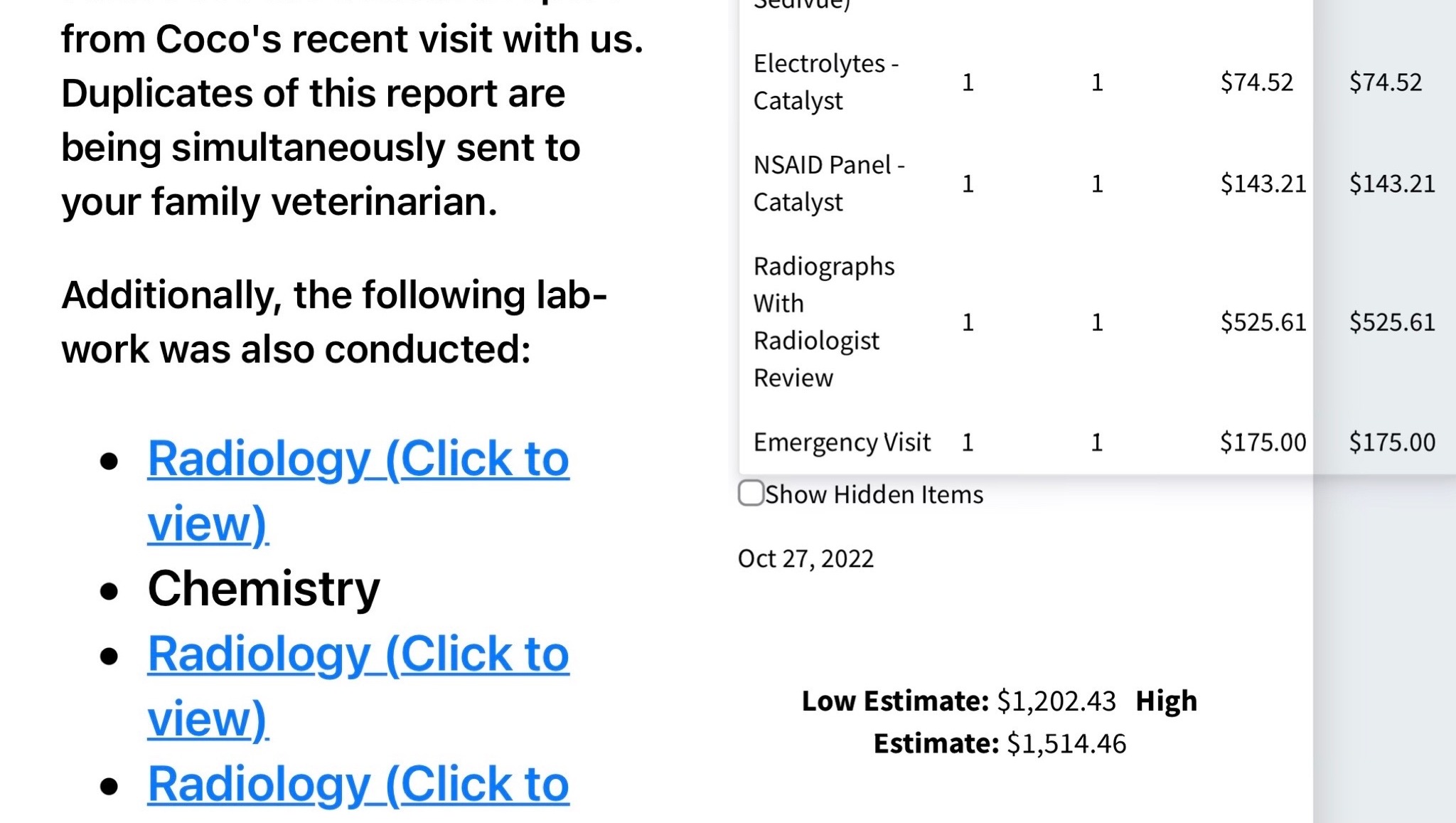Select Radiographs With Radiologist Review item
The height and width of the screenshot is (823, 1456).
(x=823, y=322)
